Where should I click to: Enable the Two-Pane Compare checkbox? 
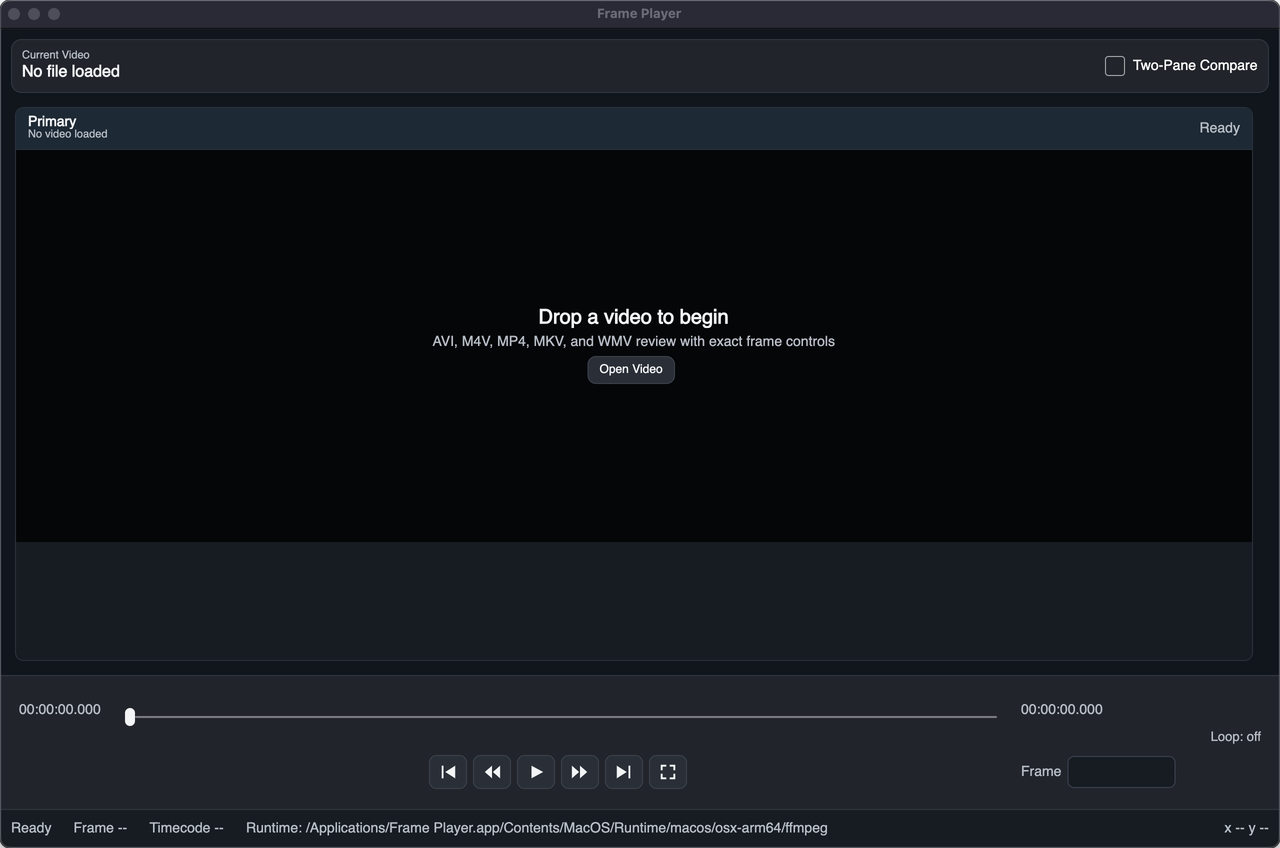pos(1115,66)
